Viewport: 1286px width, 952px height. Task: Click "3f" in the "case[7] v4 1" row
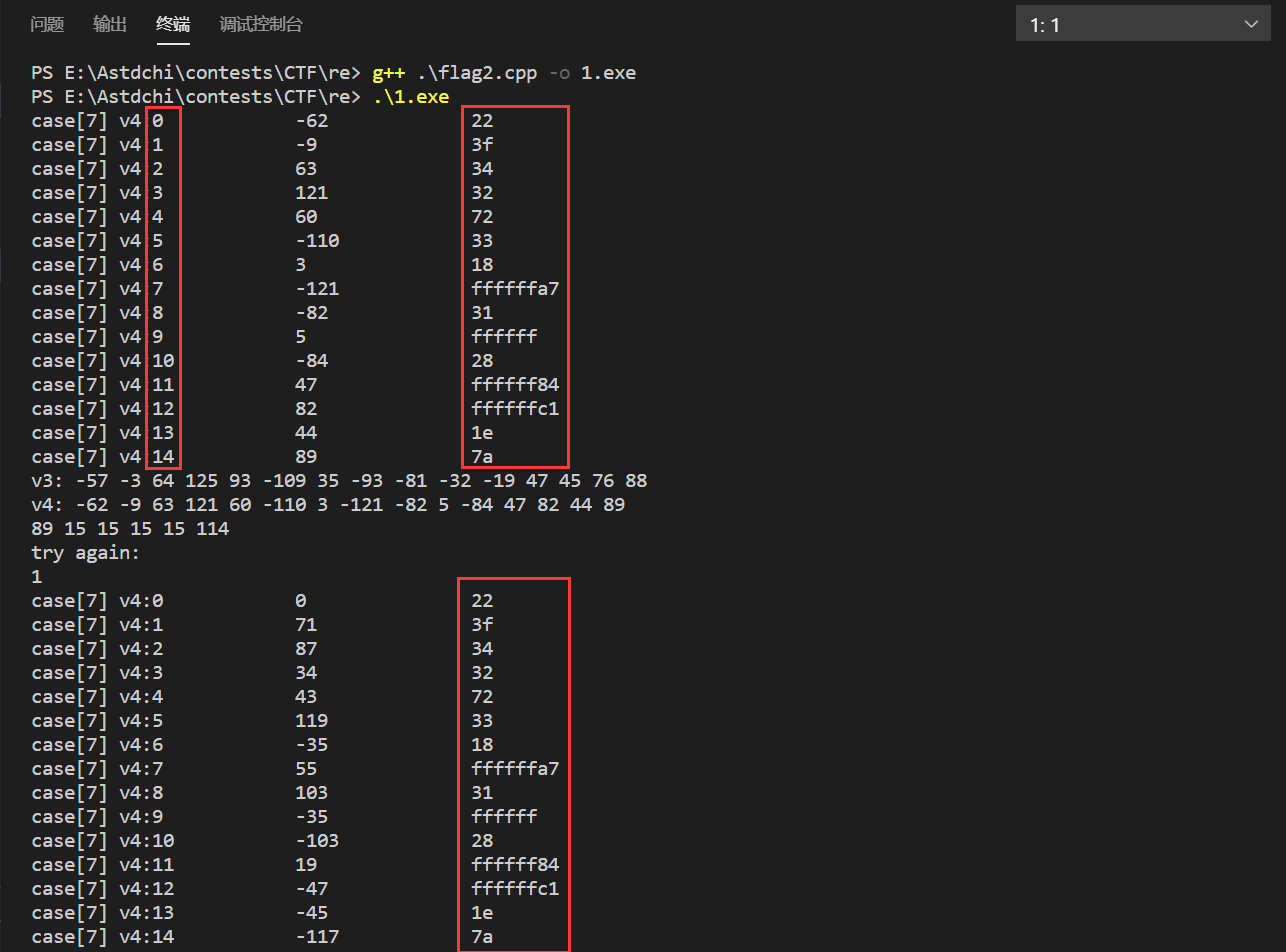click(482, 145)
